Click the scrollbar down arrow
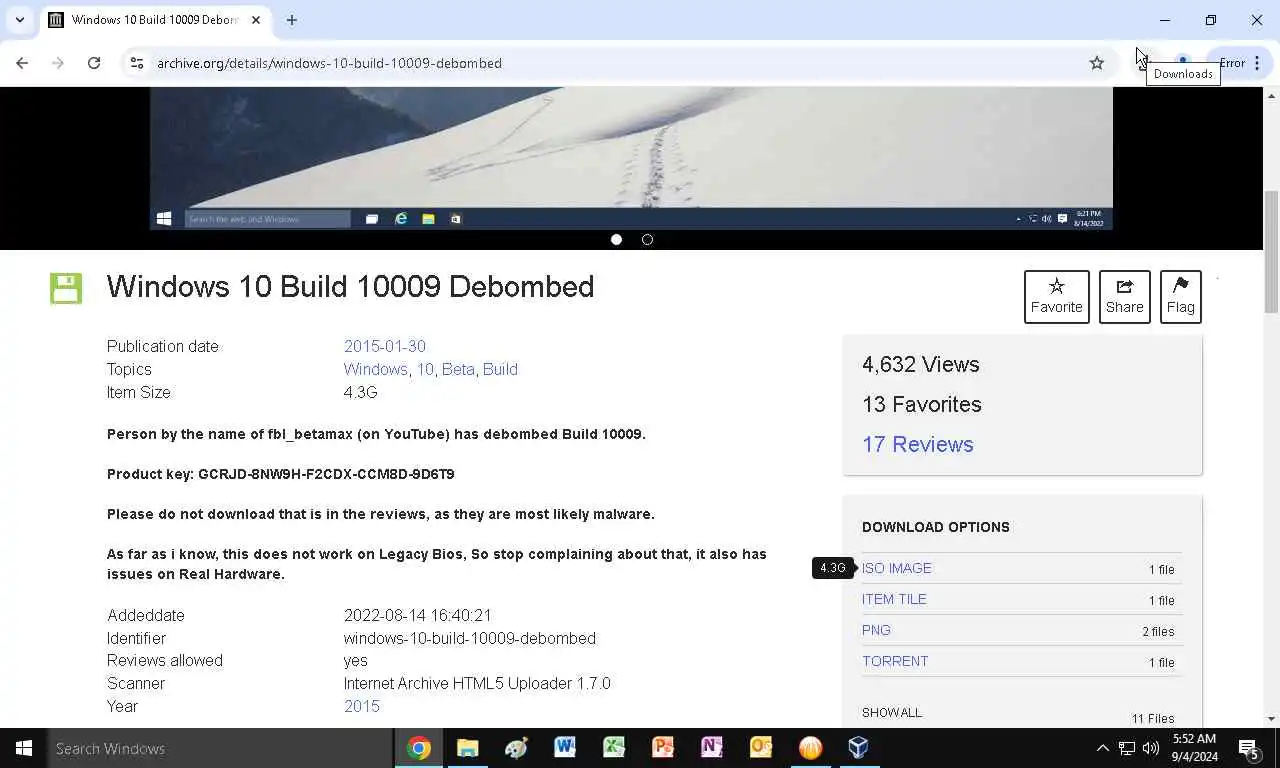 click(1271, 719)
